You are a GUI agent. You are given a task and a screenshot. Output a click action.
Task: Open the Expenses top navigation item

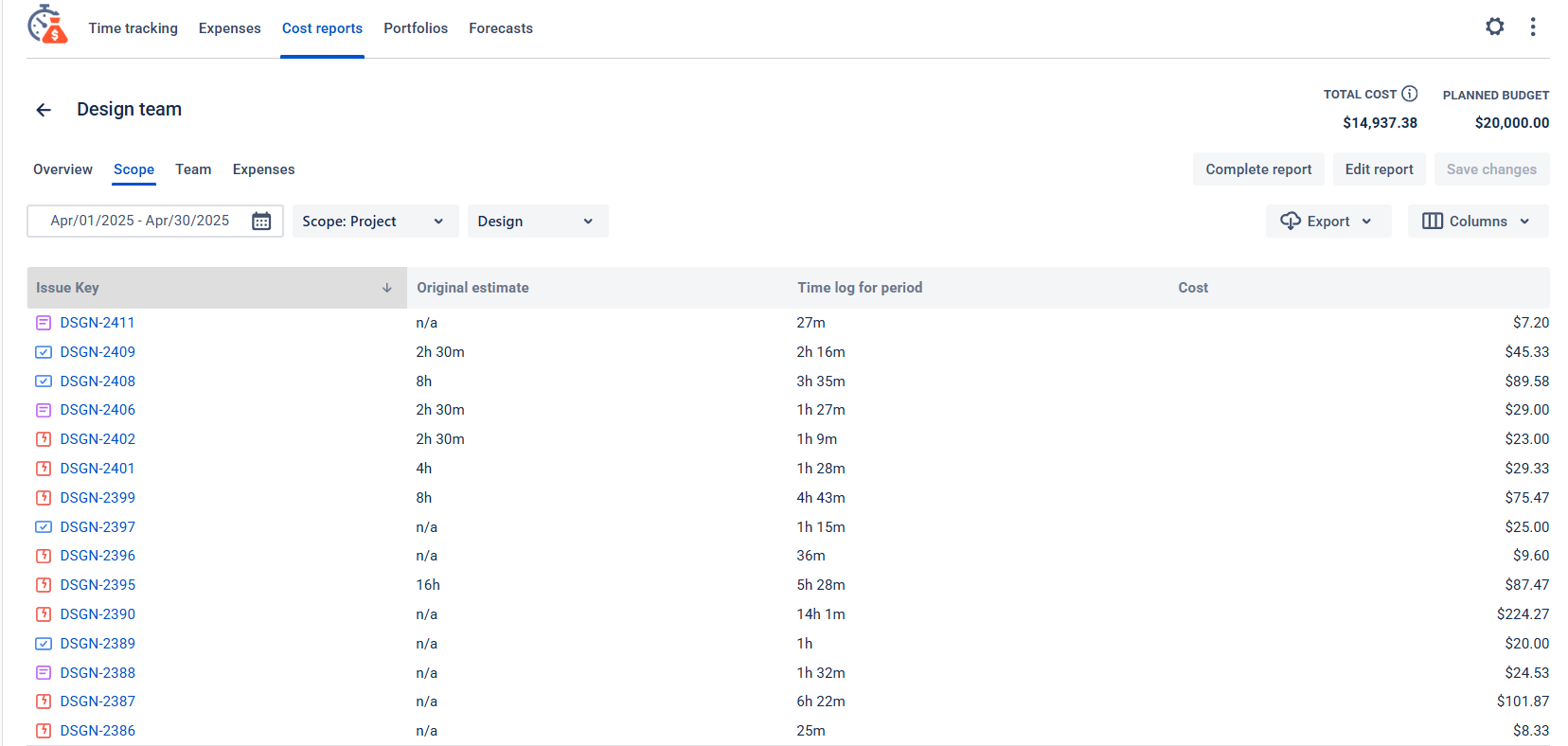click(230, 28)
